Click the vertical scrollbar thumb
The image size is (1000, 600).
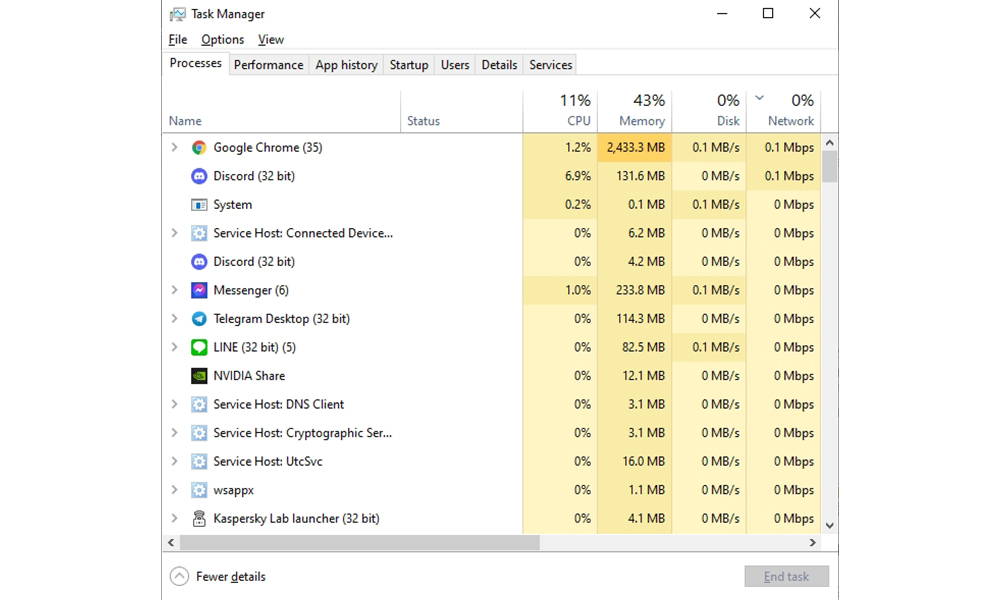pos(829,166)
